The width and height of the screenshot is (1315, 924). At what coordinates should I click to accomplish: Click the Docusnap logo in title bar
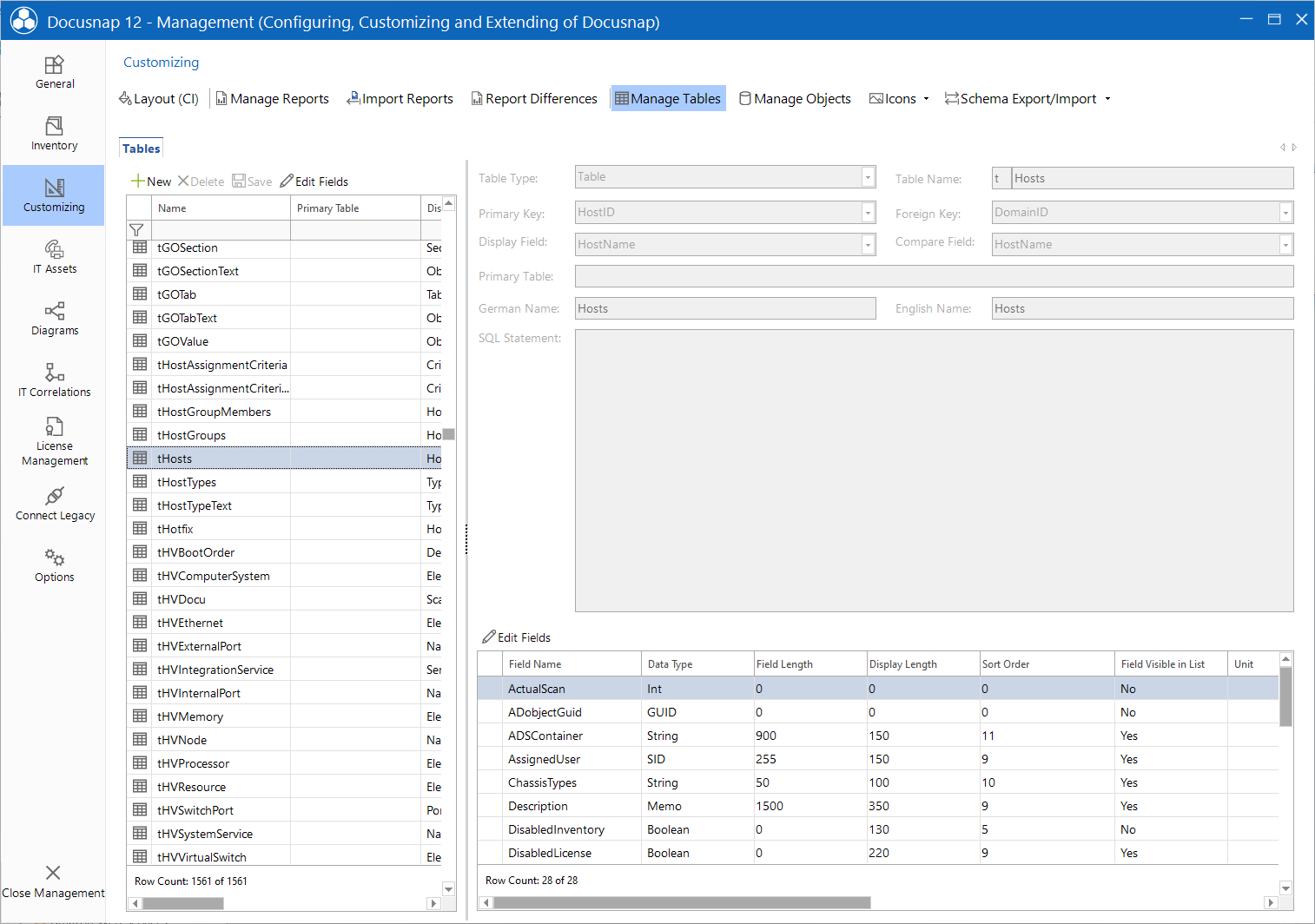pos(23,21)
